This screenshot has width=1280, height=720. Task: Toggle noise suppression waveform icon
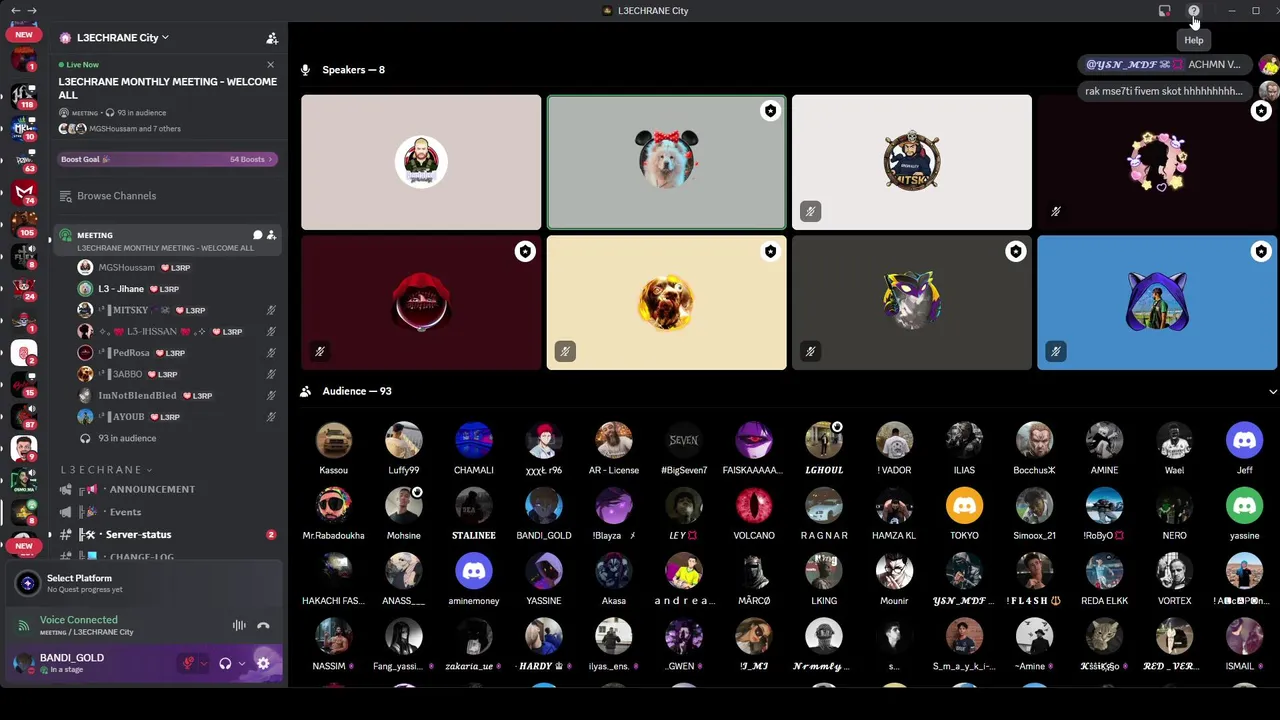[x=239, y=626]
